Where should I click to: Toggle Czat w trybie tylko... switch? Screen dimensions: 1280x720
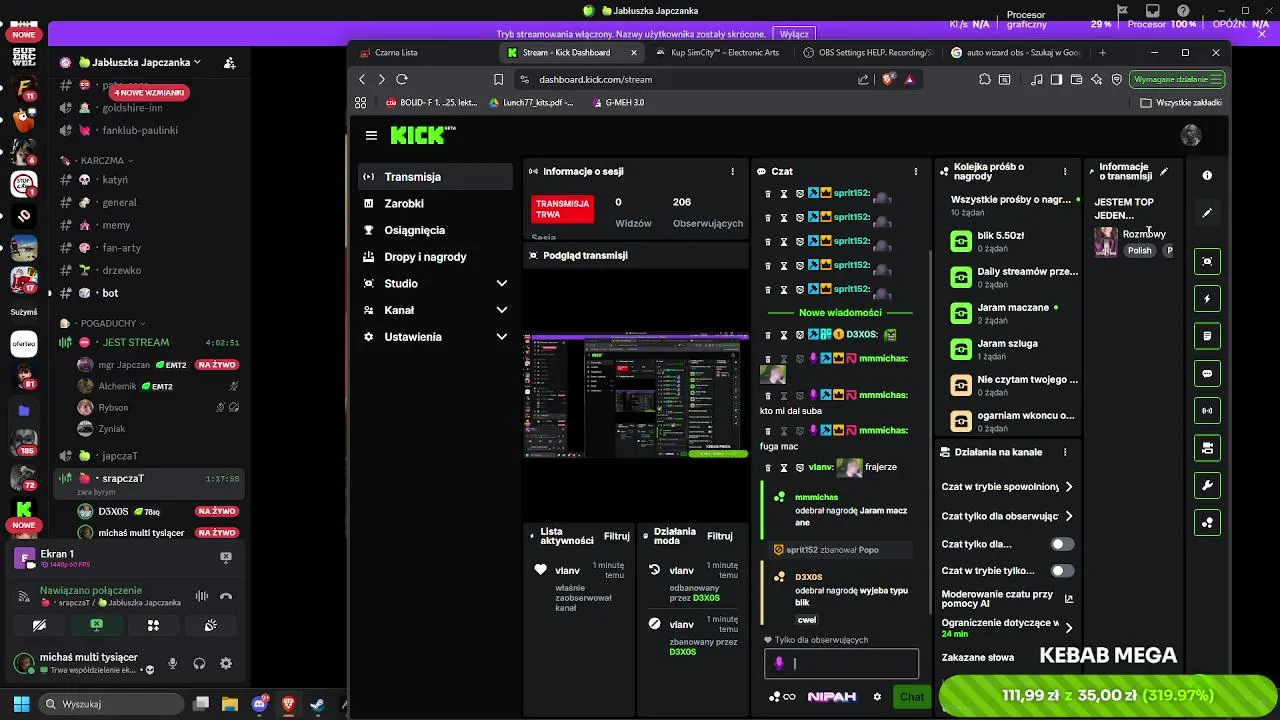pyautogui.click(x=1062, y=570)
